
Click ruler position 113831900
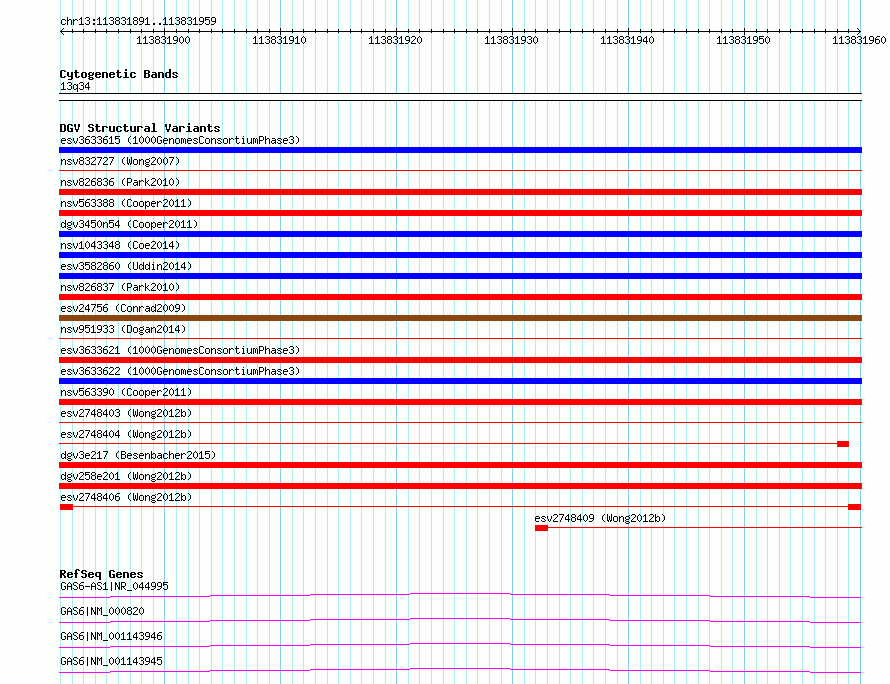tap(163, 40)
